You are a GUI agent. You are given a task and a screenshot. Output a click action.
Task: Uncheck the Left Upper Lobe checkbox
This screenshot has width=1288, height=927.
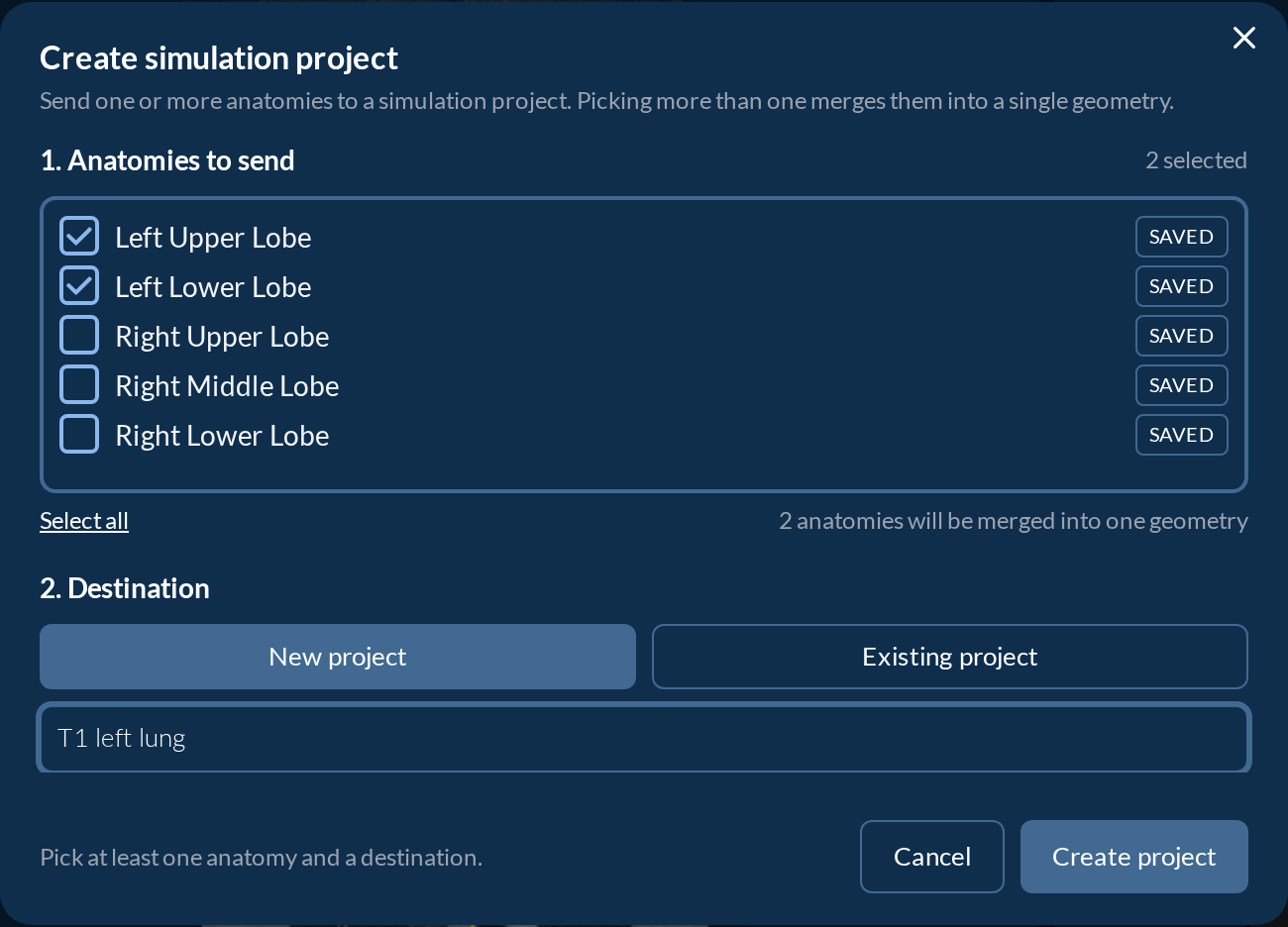79,237
